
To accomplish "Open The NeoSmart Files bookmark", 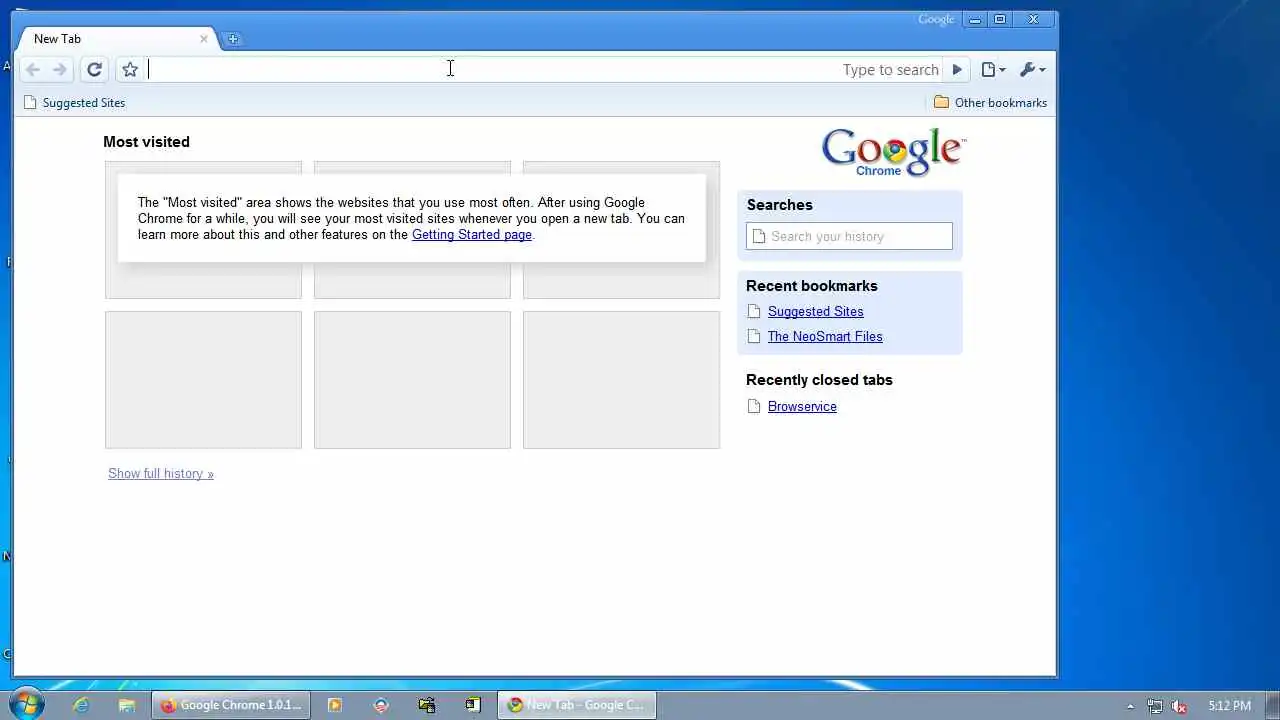I will click(825, 337).
